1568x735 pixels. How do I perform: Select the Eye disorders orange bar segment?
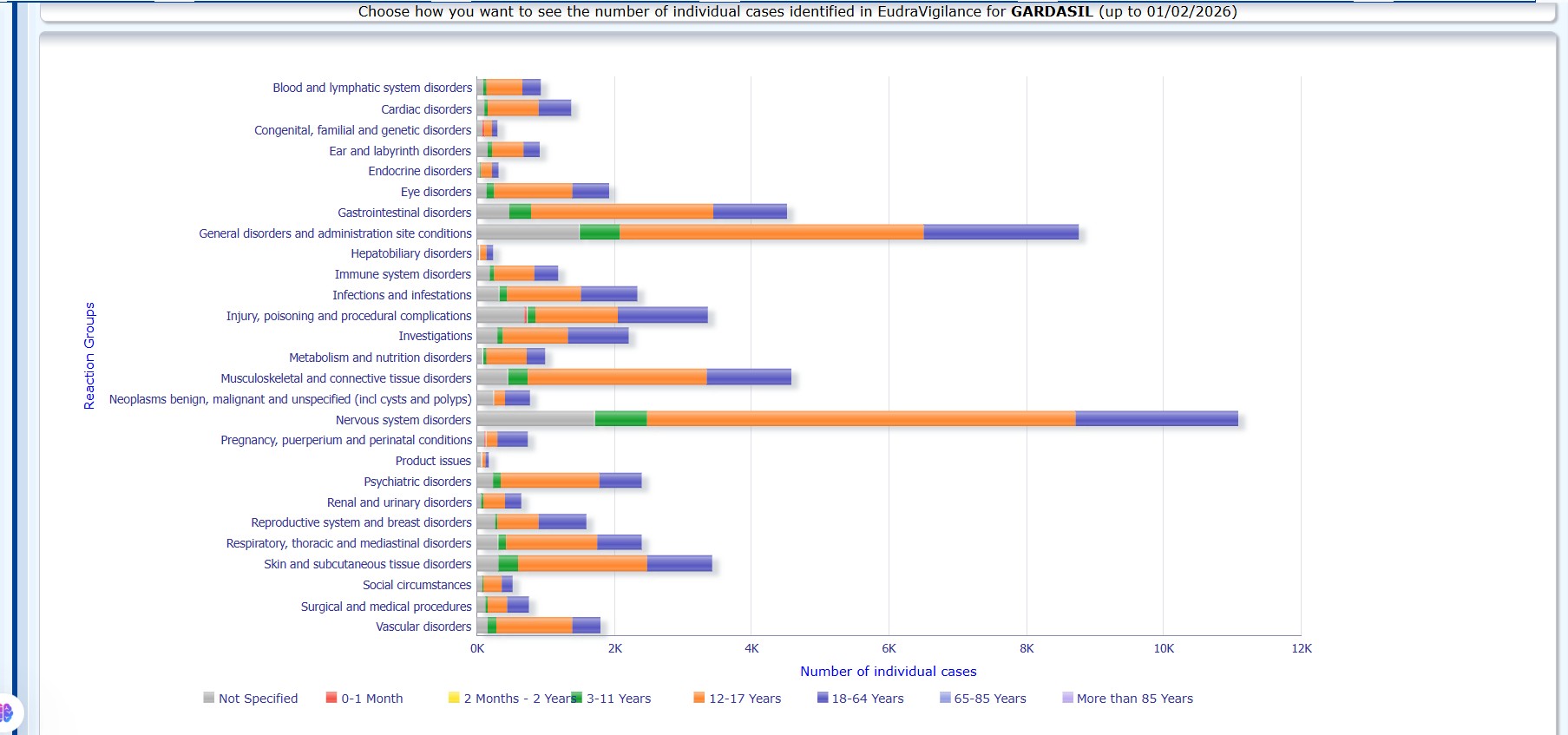pyautogui.click(x=533, y=191)
